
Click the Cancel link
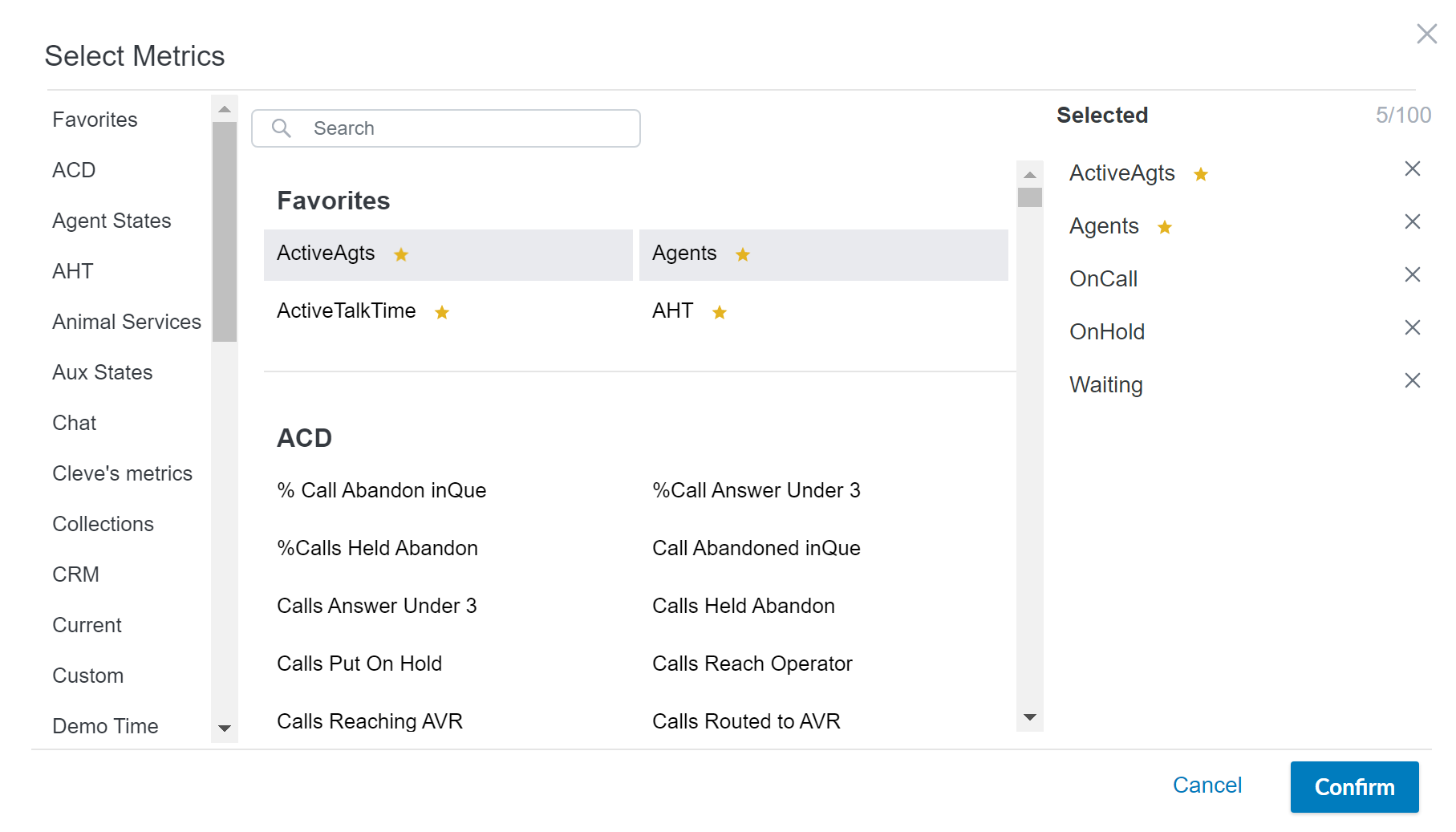click(x=1207, y=785)
